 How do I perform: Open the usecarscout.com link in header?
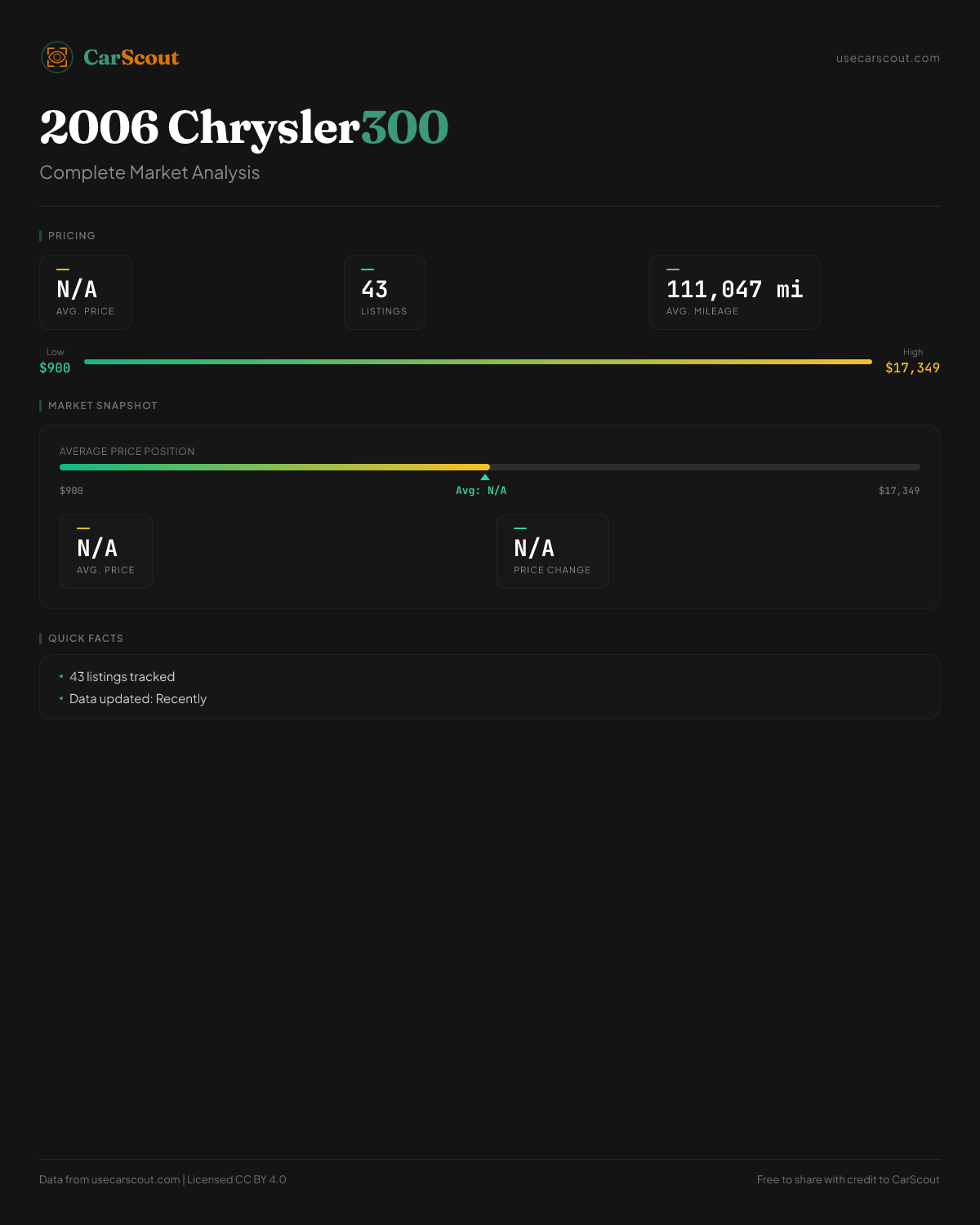(x=888, y=58)
